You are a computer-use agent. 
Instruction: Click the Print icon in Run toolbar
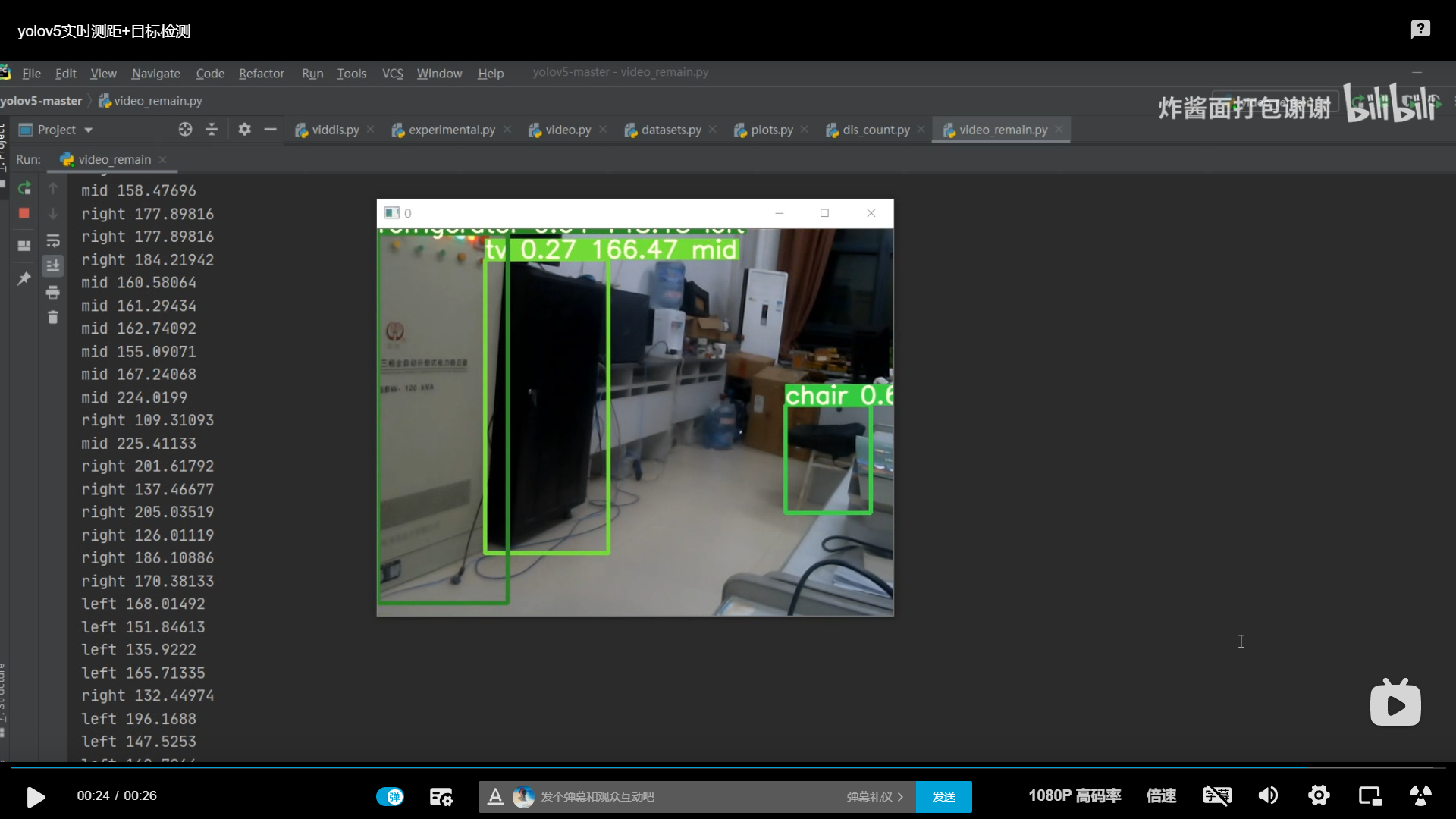pyautogui.click(x=53, y=292)
